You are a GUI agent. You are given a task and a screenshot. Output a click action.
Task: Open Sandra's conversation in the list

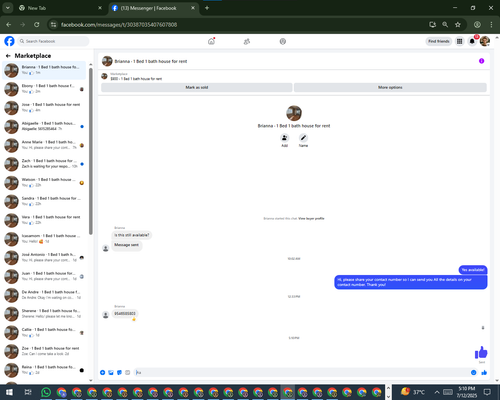(x=44, y=201)
